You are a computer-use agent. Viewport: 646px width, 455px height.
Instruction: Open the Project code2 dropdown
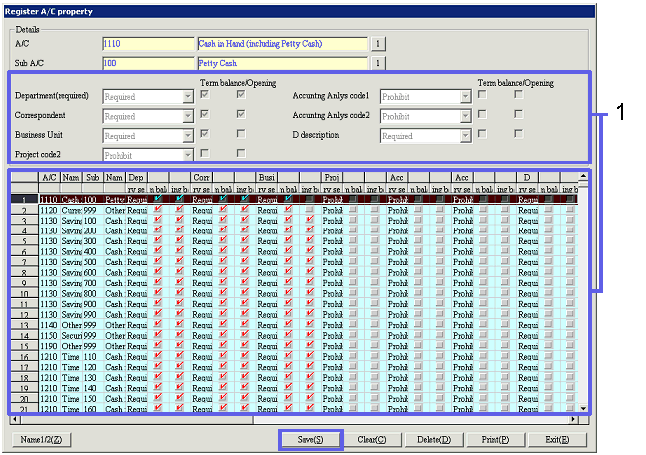coord(188,155)
